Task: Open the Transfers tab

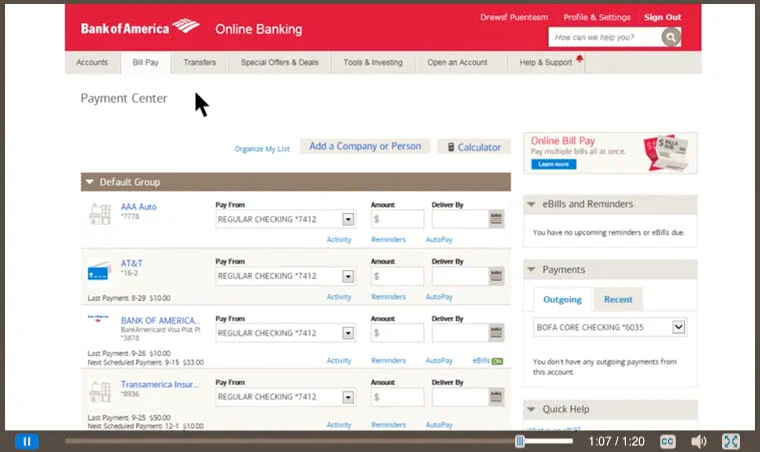Action: pyautogui.click(x=200, y=62)
